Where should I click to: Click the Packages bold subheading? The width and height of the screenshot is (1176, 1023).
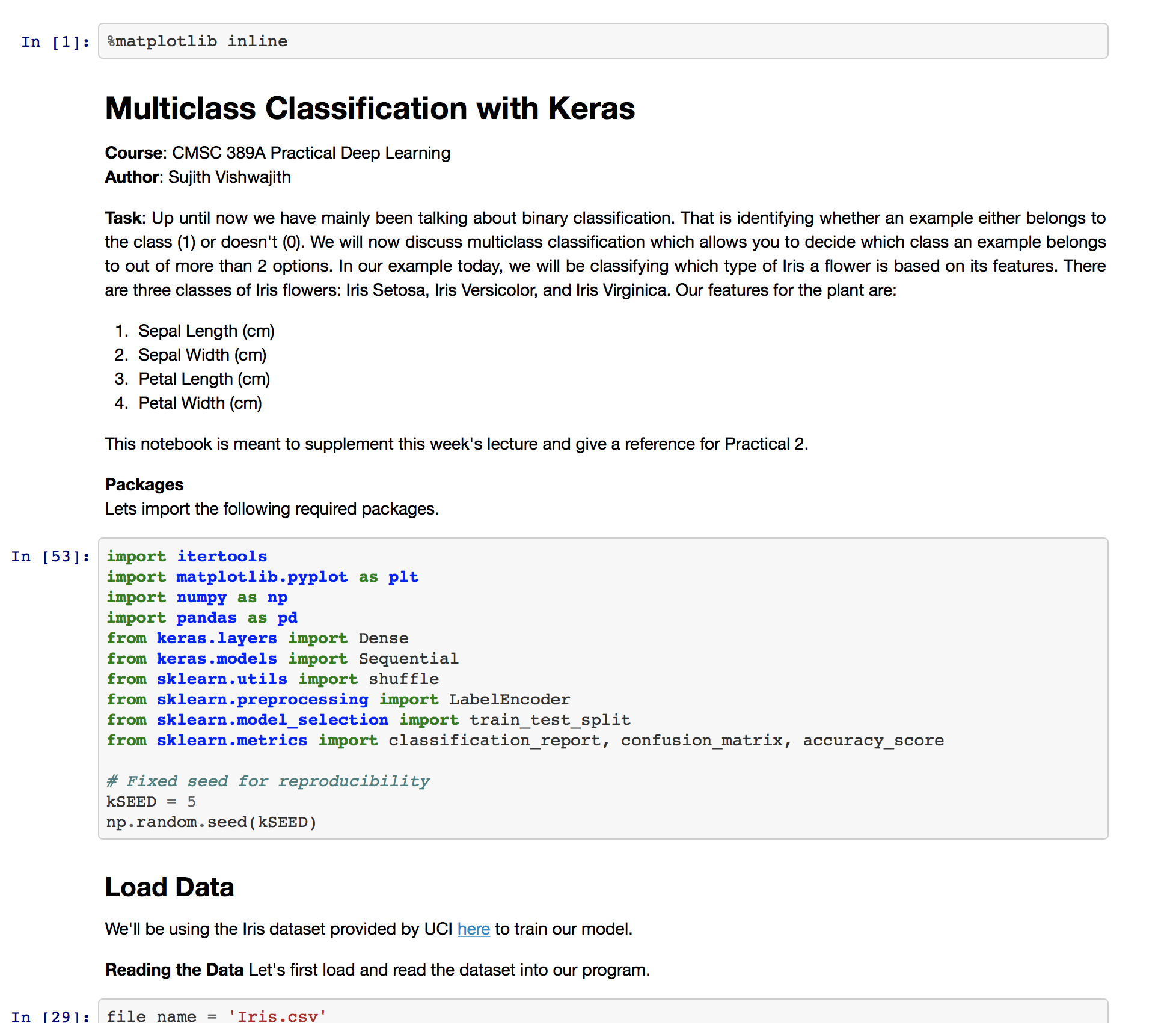(144, 485)
